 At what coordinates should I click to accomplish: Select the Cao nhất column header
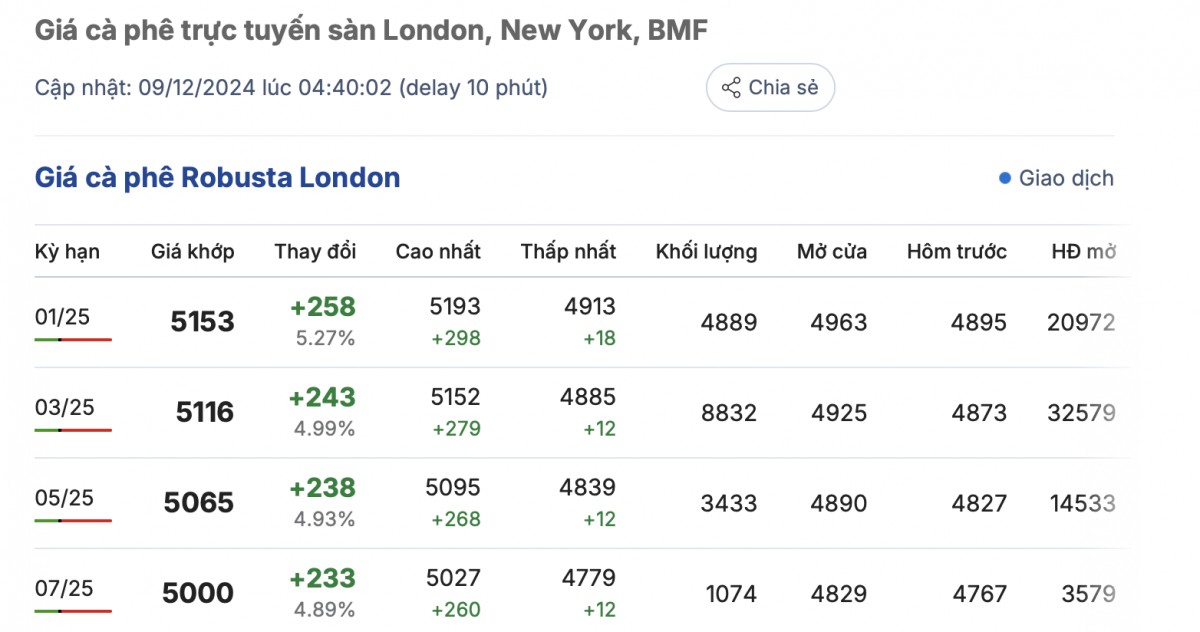point(438,251)
